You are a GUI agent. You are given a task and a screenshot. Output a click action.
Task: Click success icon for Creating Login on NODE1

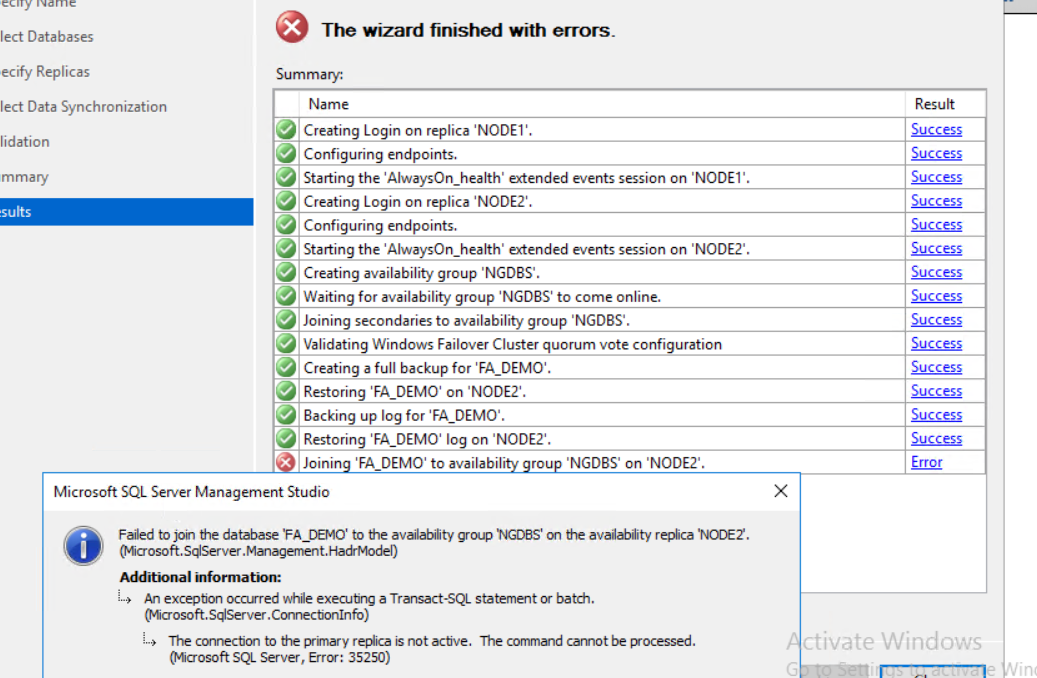coord(286,129)
